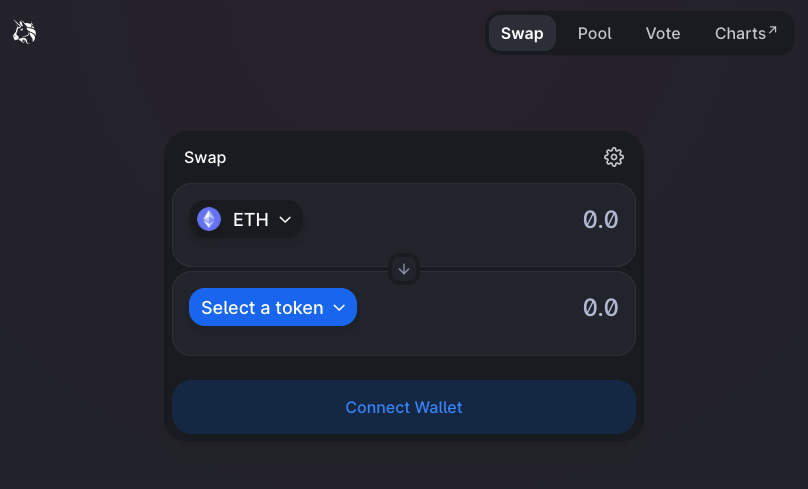The image size is (808, 489).
Task: Click the external link arrow beside Charts
Action: (x=772, y=30)
